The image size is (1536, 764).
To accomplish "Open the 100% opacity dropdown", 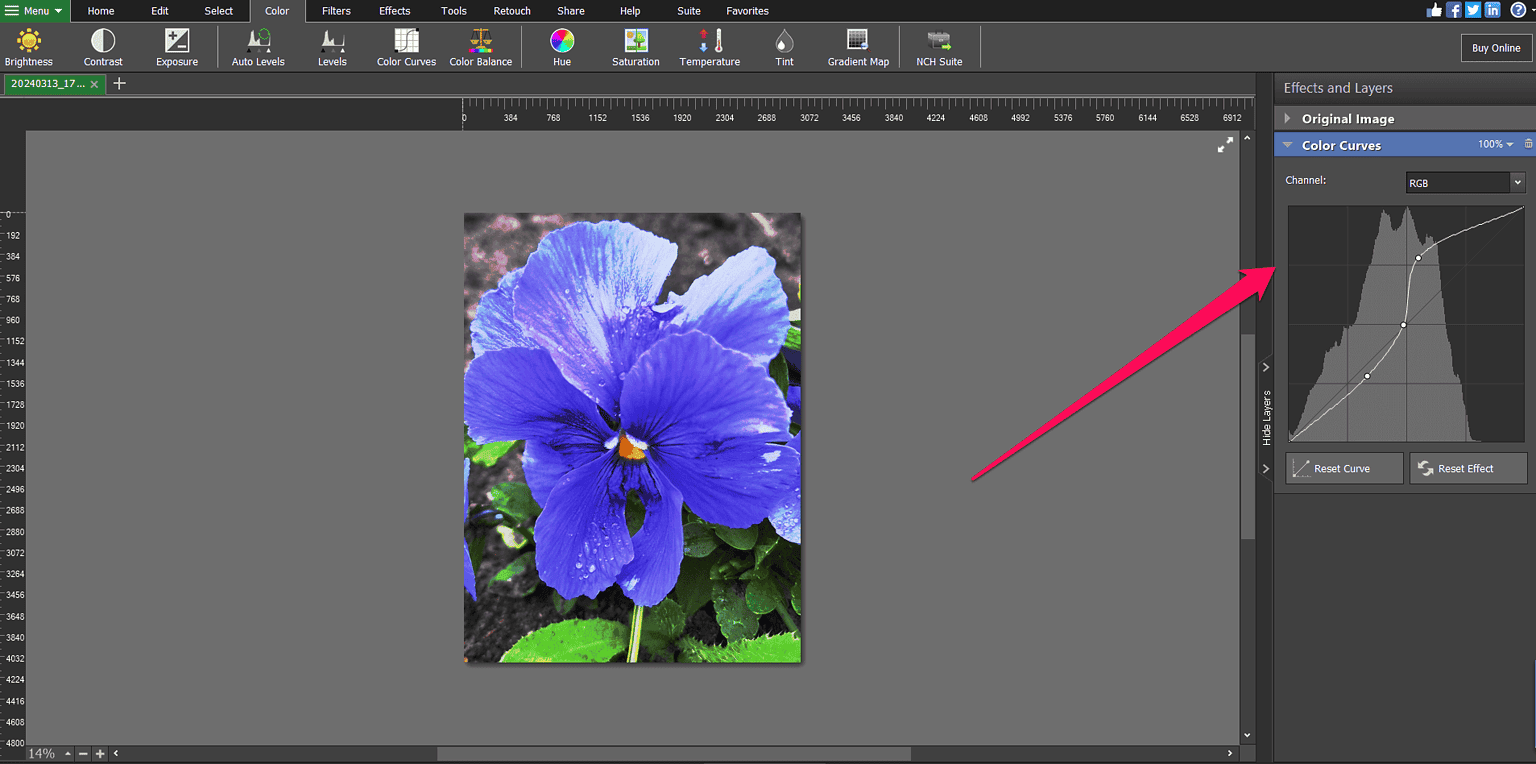I will (x=1494, y=144).
